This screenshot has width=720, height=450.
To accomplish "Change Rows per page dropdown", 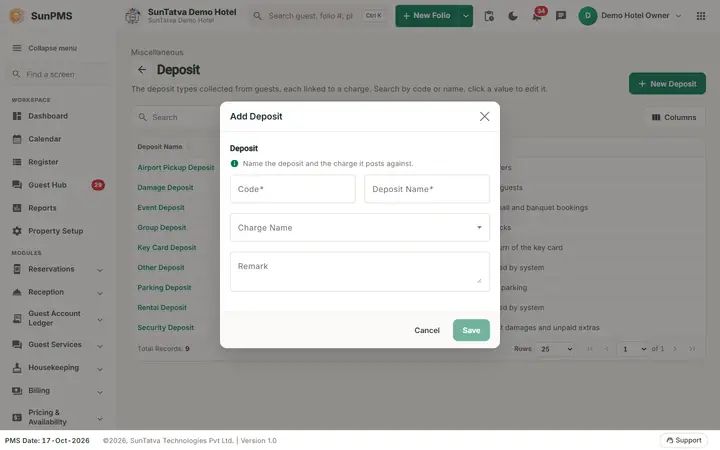I will pyautogui.click(x=555, y=349).
